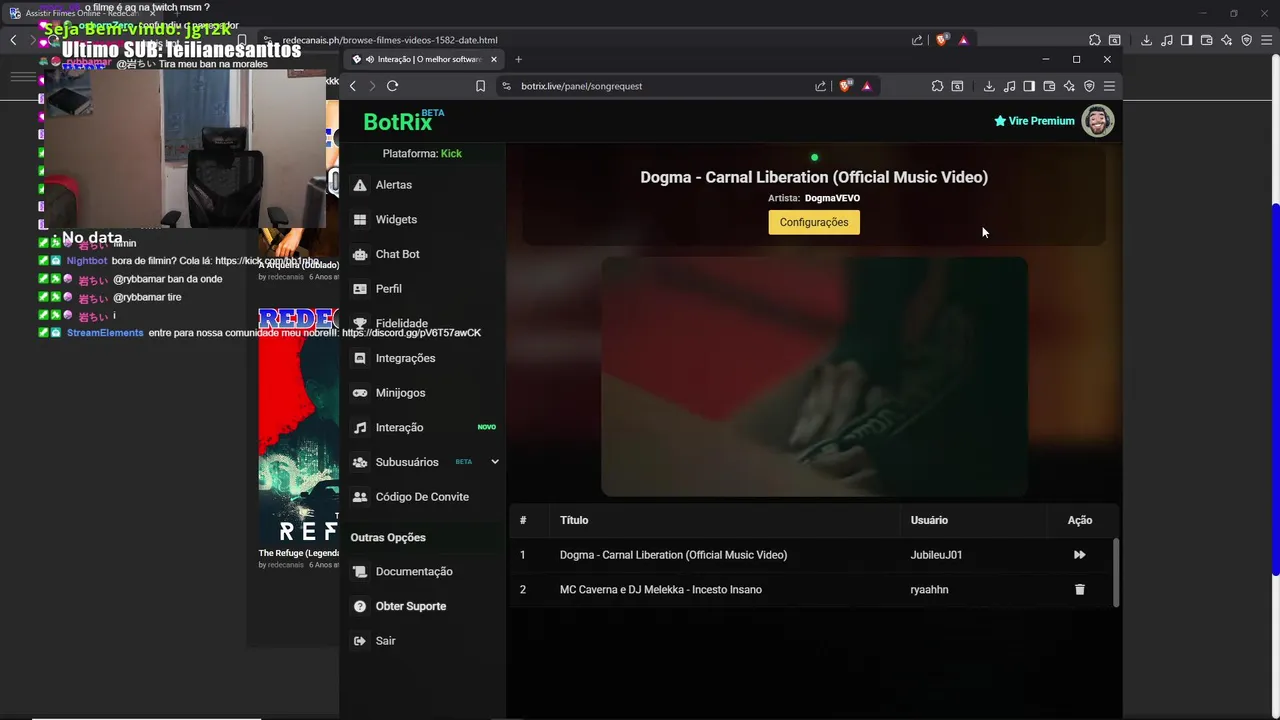Click the Código De Convite card icon
This screenshot has width=1280, height=720.
[x=360, y=497]
